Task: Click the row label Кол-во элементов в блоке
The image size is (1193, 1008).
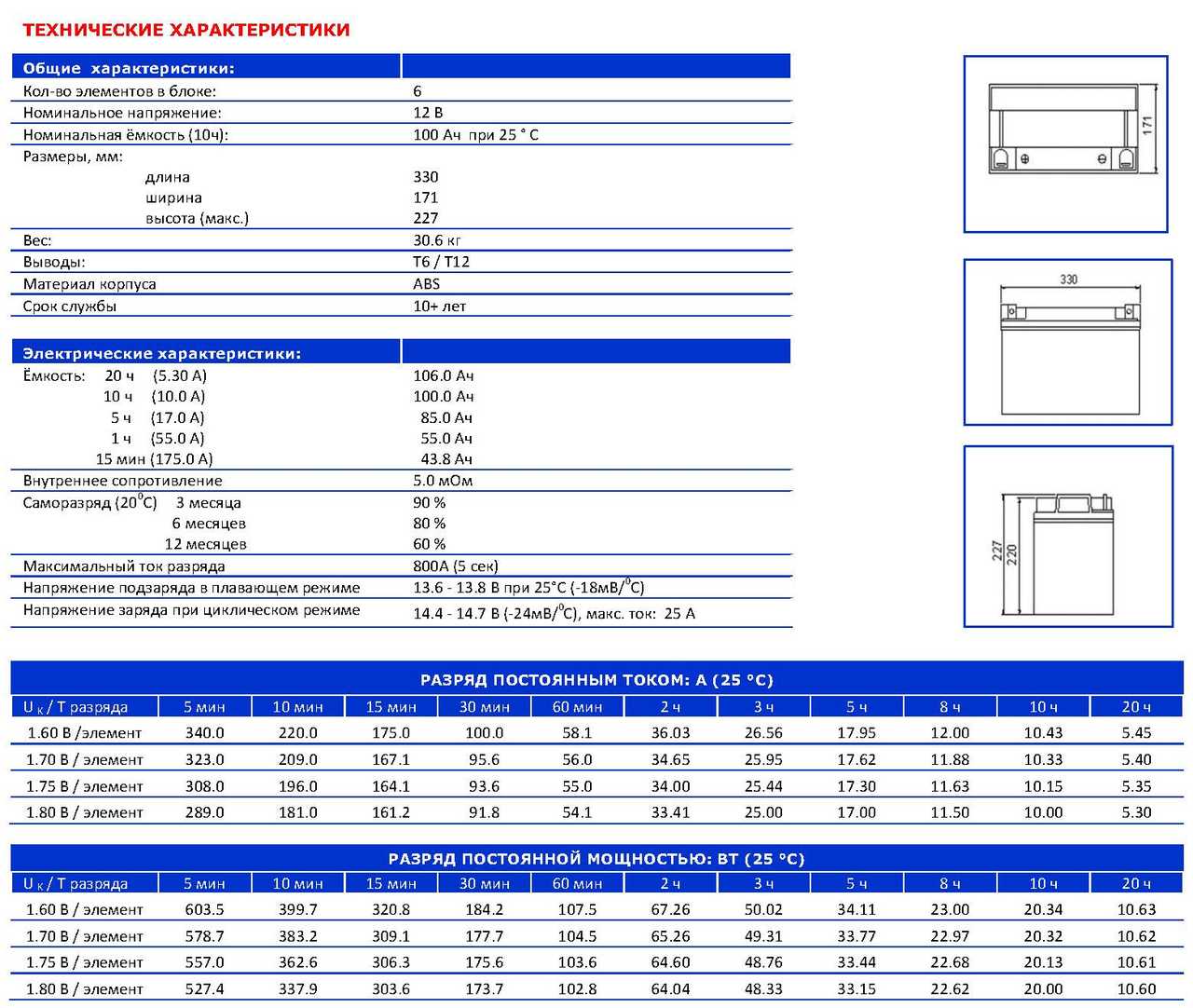Action: (119, 91)
